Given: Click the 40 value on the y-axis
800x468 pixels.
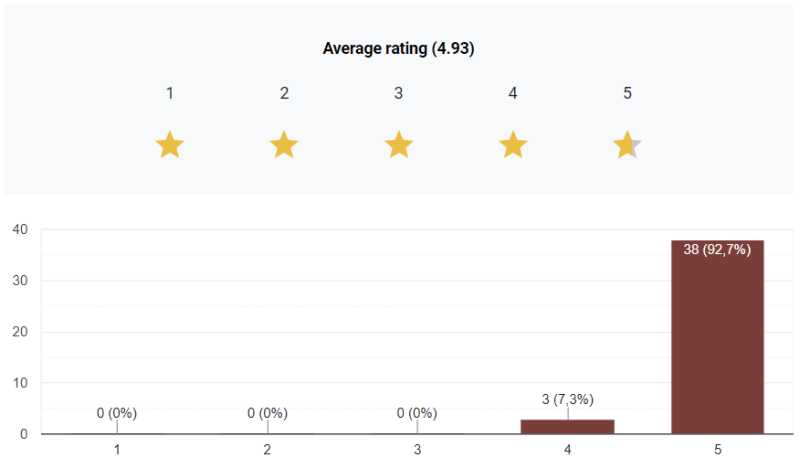Looking at the screenshot, I should coord(19,229).
